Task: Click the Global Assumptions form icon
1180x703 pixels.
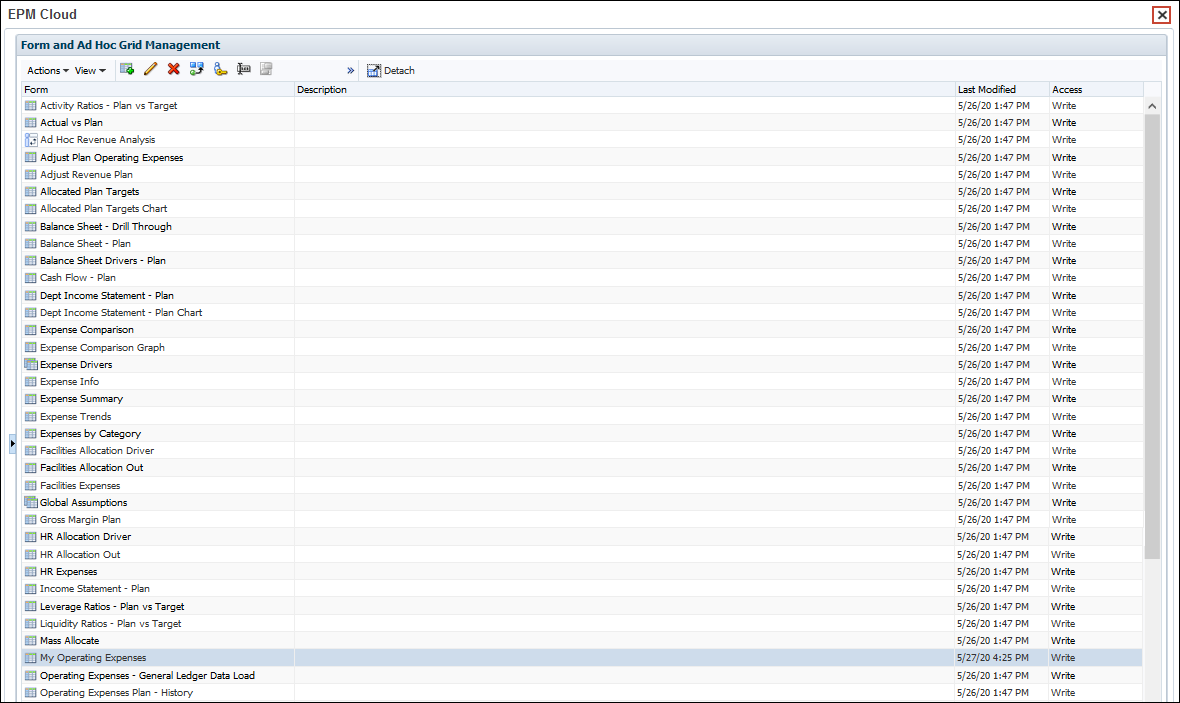Action: click(x=31, y=502)
